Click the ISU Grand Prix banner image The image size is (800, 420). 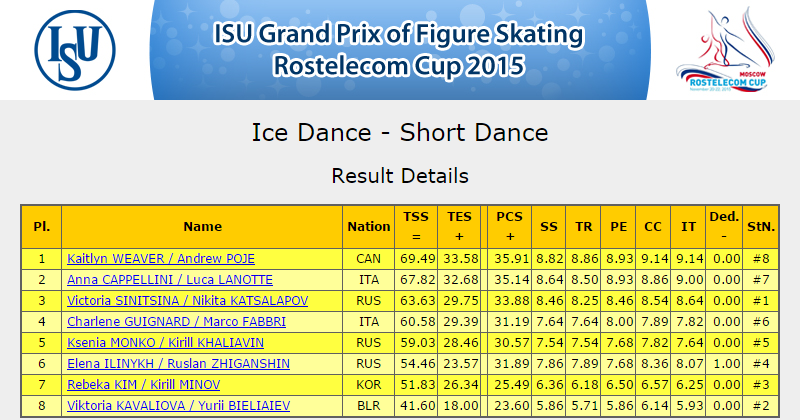(399, 50)
